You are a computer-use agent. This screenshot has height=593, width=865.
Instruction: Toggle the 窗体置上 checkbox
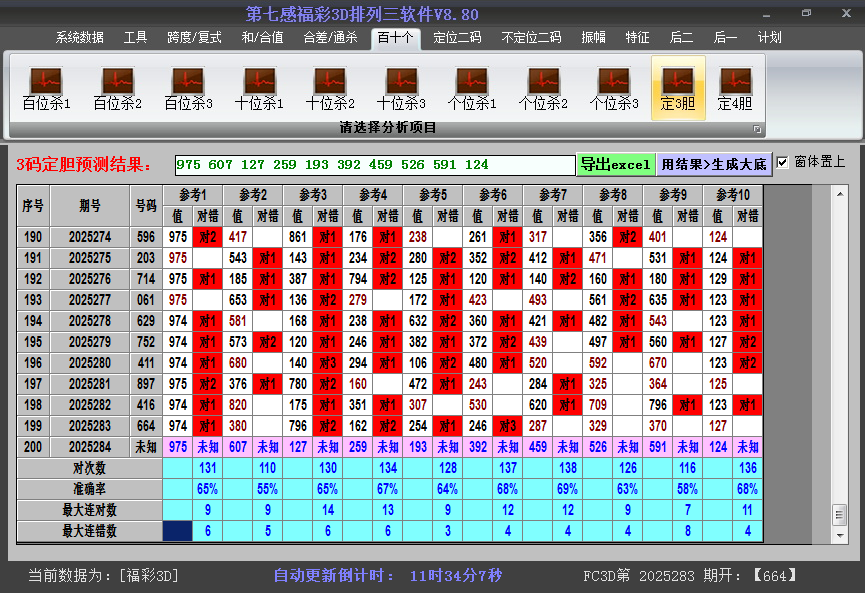[783, 162]
